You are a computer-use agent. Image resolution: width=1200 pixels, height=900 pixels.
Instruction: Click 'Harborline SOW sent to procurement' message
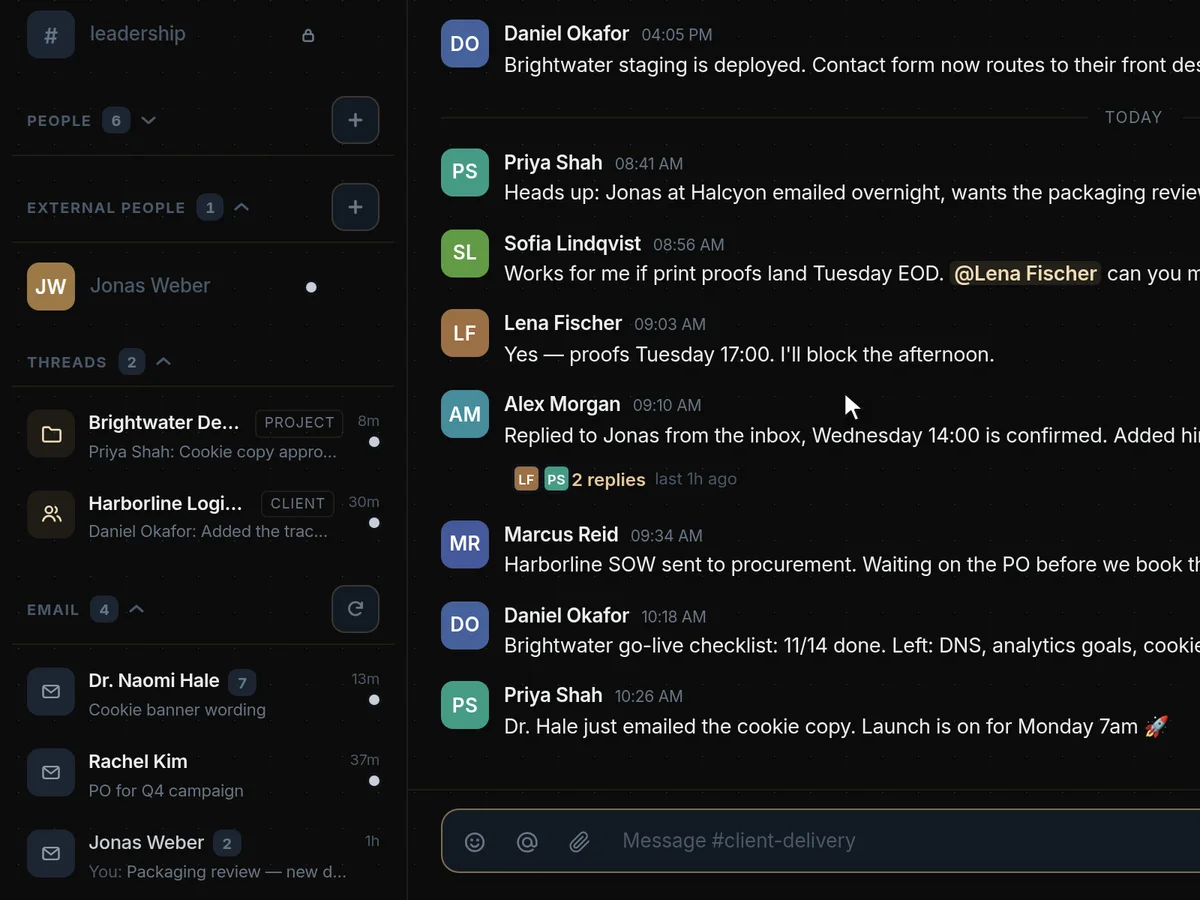[851, 565]
